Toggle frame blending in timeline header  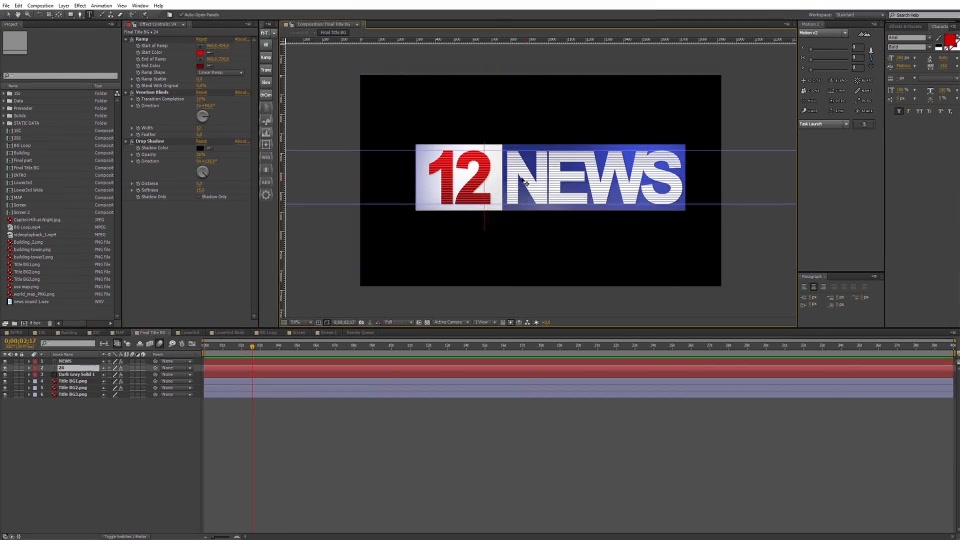point(149,343)
